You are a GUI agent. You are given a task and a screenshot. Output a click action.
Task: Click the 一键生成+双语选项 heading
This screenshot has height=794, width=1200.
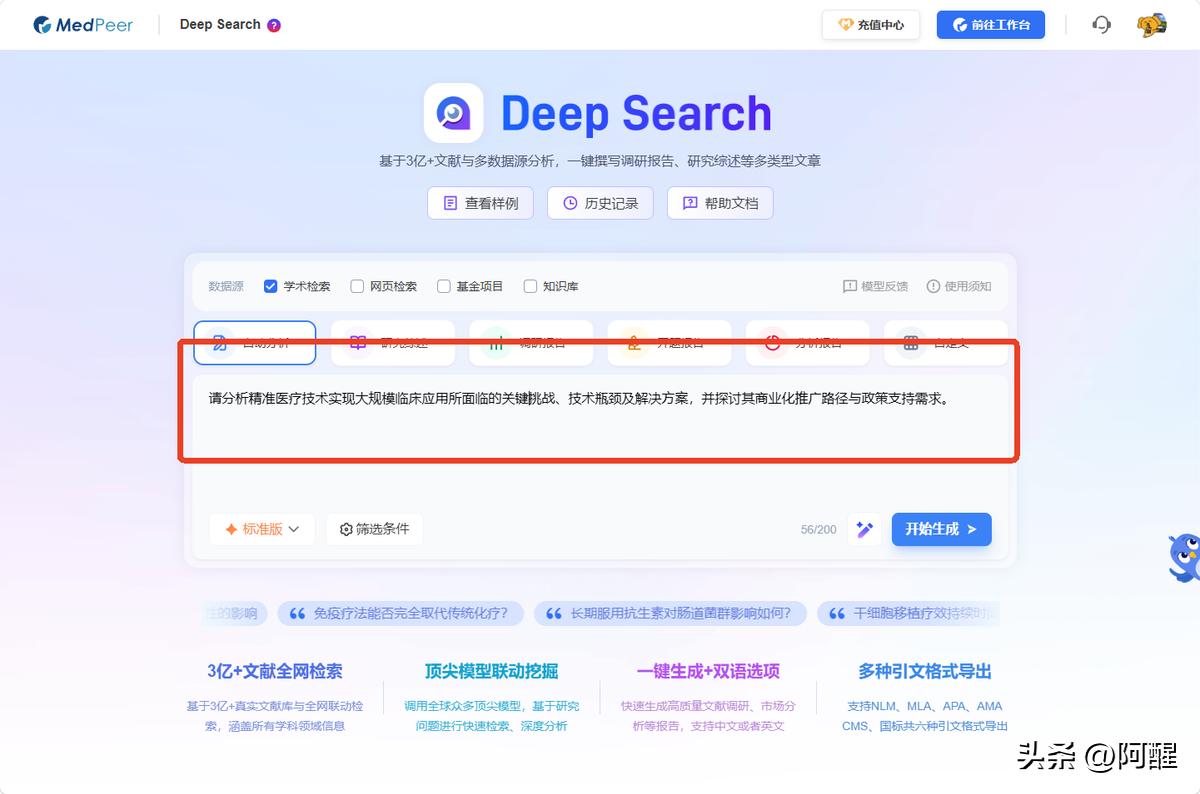[708, 671]
